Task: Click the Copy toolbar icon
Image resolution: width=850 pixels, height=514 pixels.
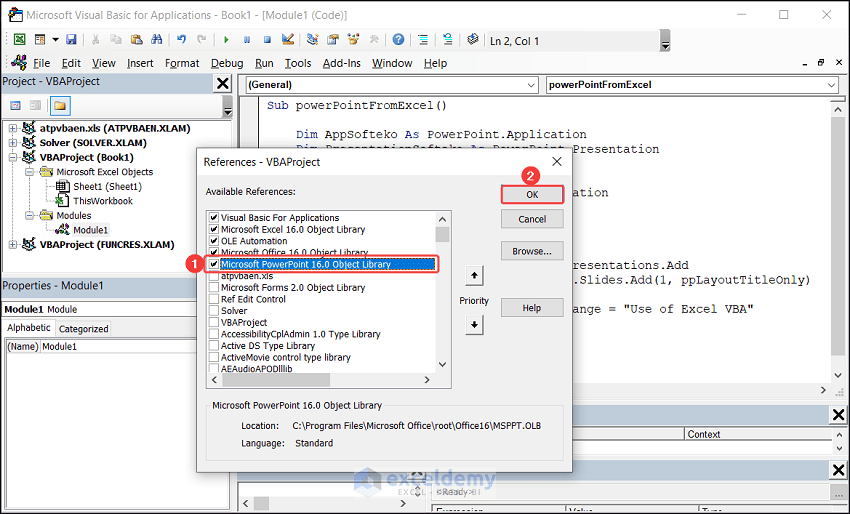Action: [x=115, y=40]
